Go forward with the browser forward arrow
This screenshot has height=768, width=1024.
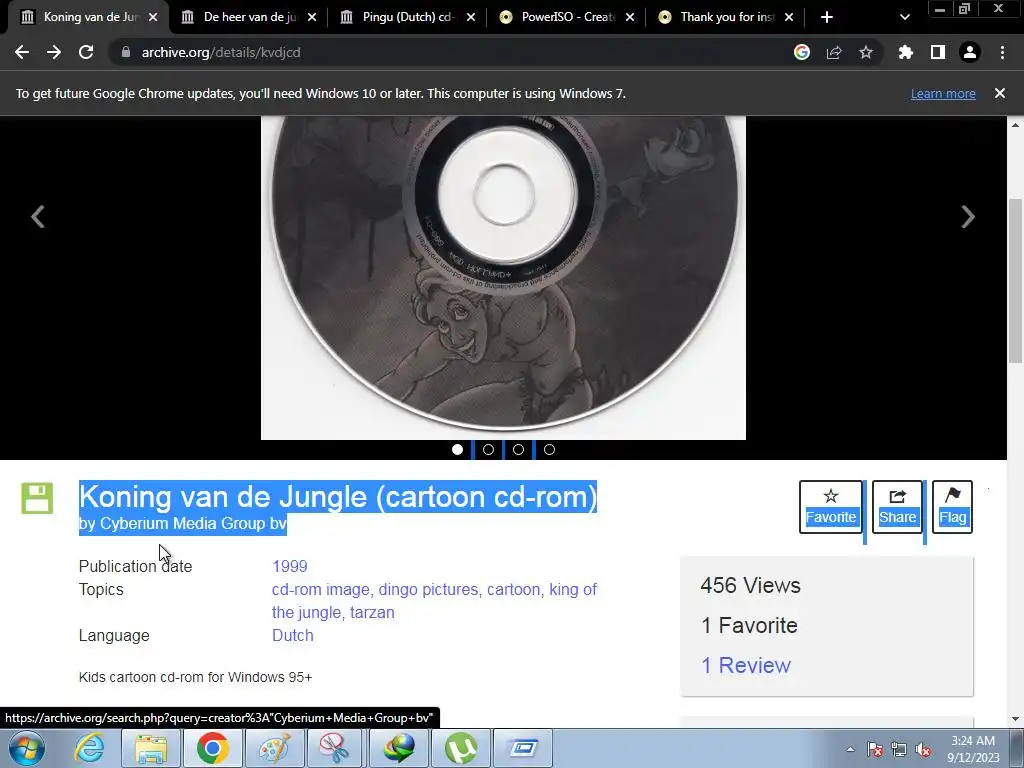[54, 52]
